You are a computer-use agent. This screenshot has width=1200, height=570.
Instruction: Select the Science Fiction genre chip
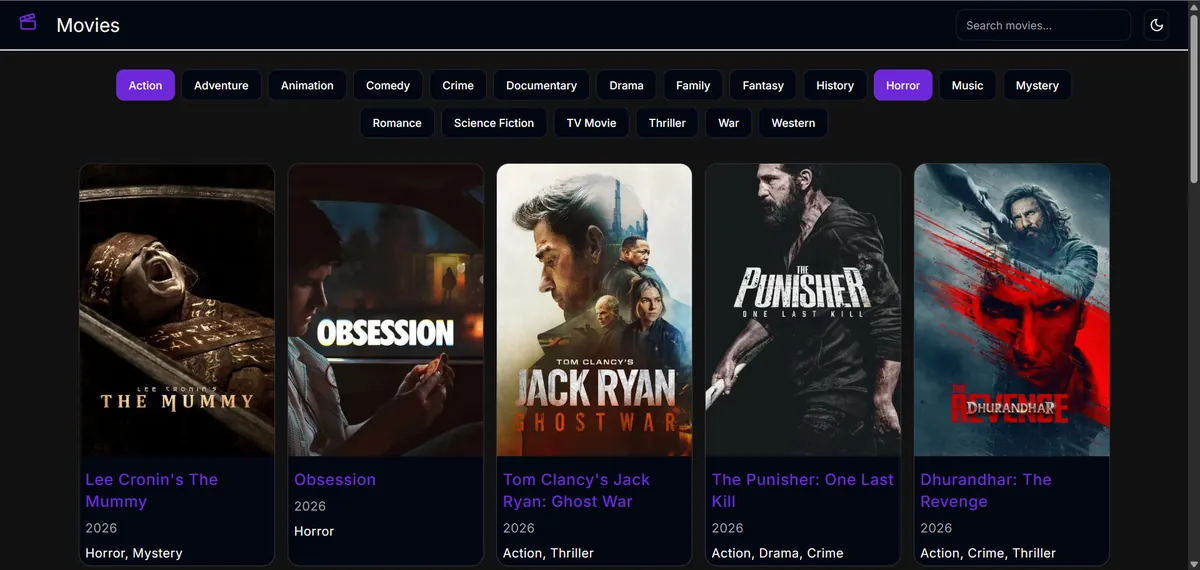(494, 122)
